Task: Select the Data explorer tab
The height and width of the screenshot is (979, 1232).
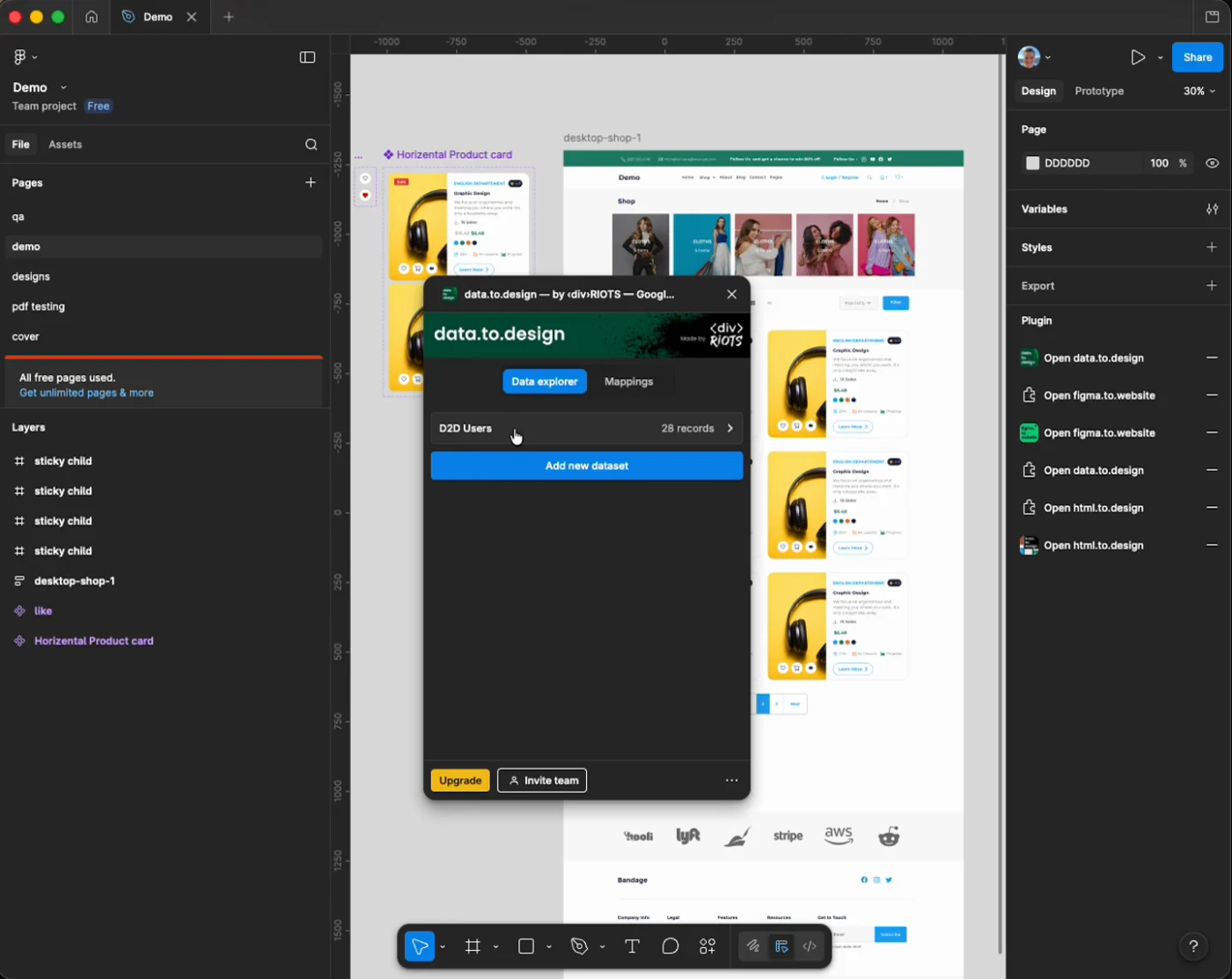Action: 545,382
